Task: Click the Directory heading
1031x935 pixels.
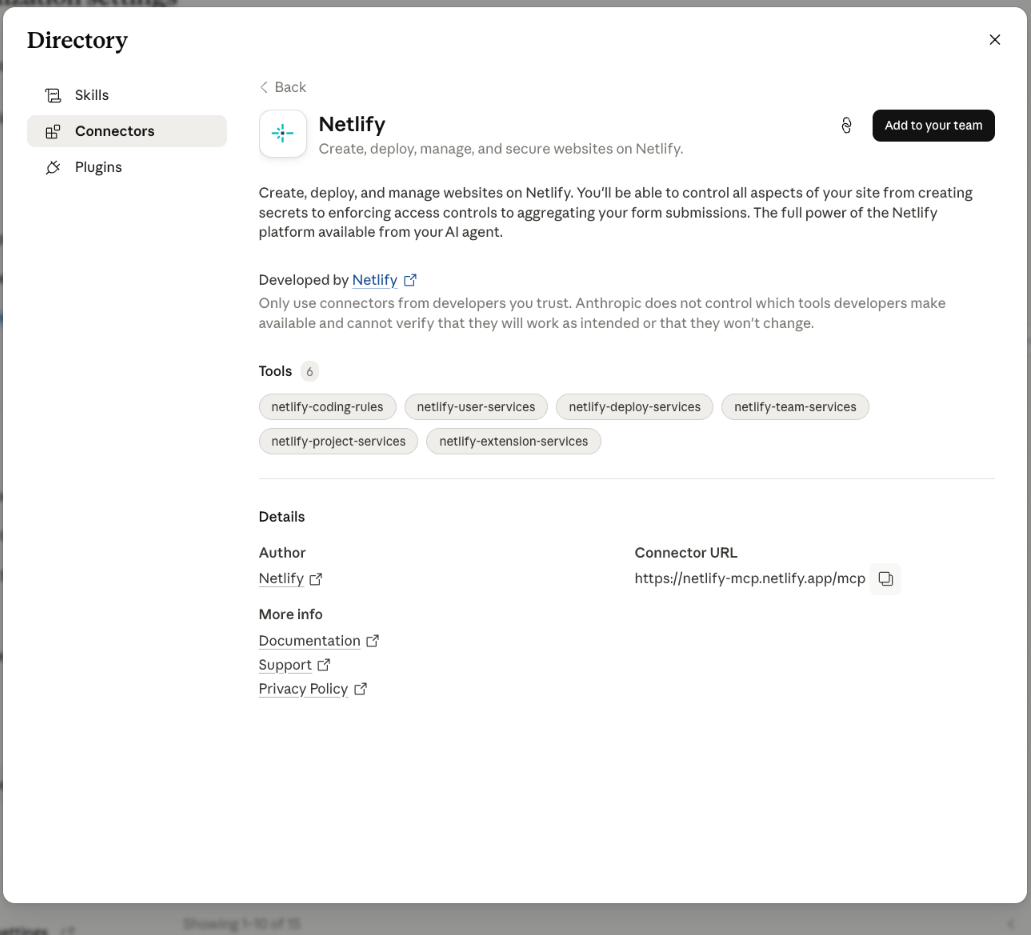Action: click(78, 41)
